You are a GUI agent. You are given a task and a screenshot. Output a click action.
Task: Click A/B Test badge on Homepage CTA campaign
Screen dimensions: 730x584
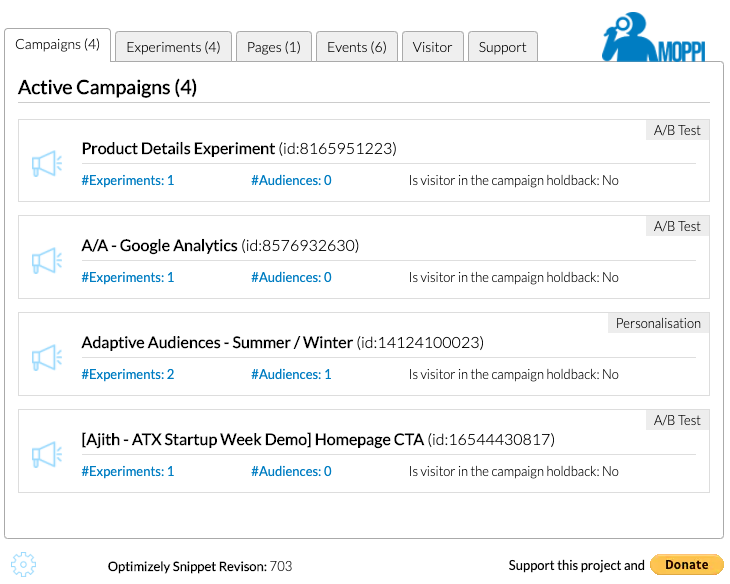pos(677,420)
